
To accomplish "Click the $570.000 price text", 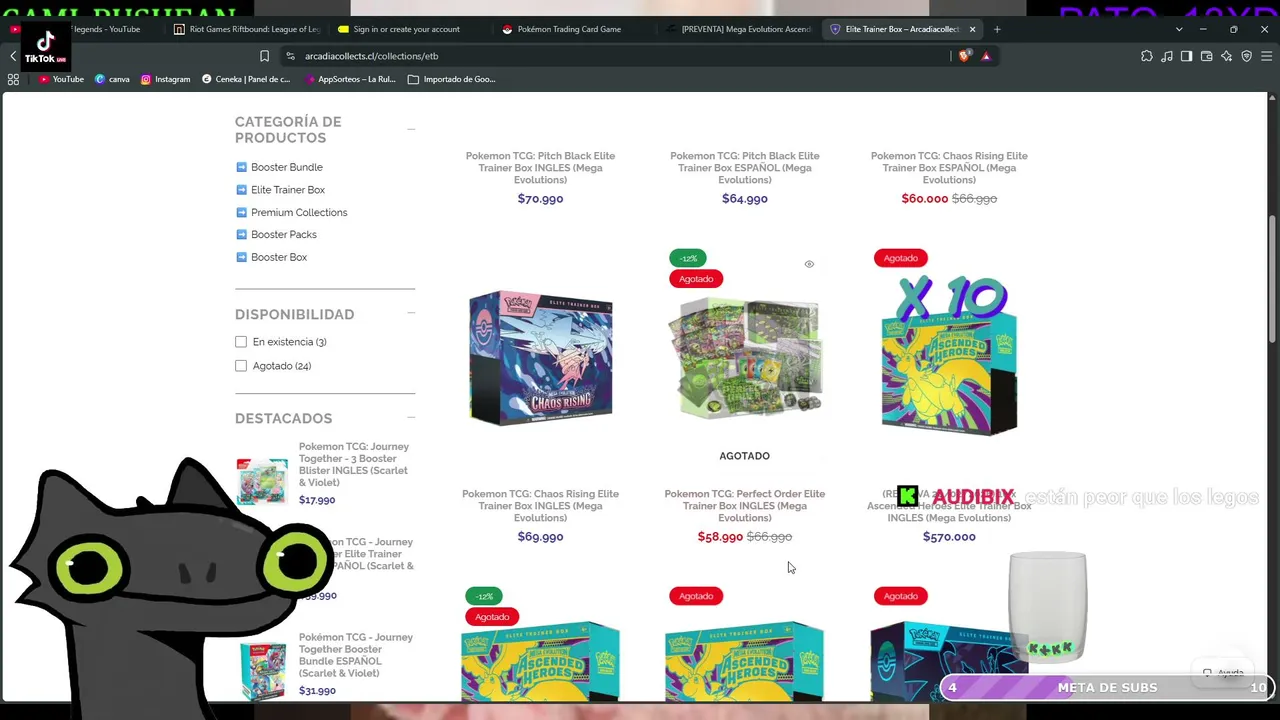I will [x=949, y=537].
